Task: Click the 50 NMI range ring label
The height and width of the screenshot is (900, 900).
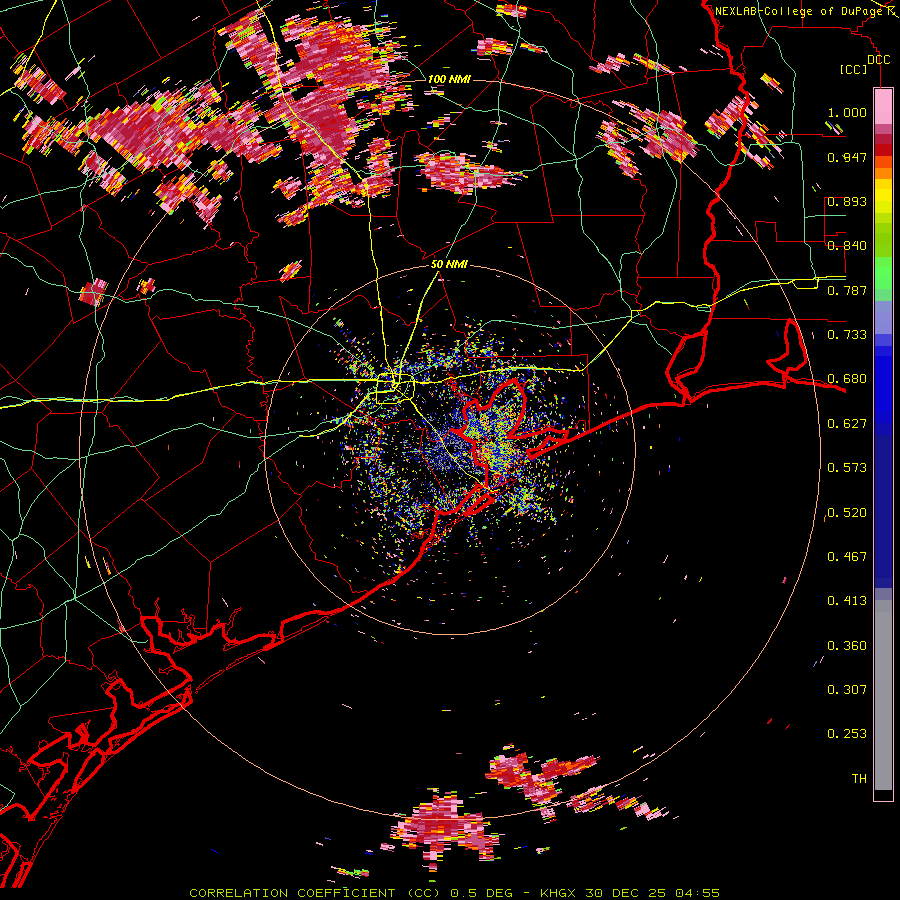Action: [449, 264]
